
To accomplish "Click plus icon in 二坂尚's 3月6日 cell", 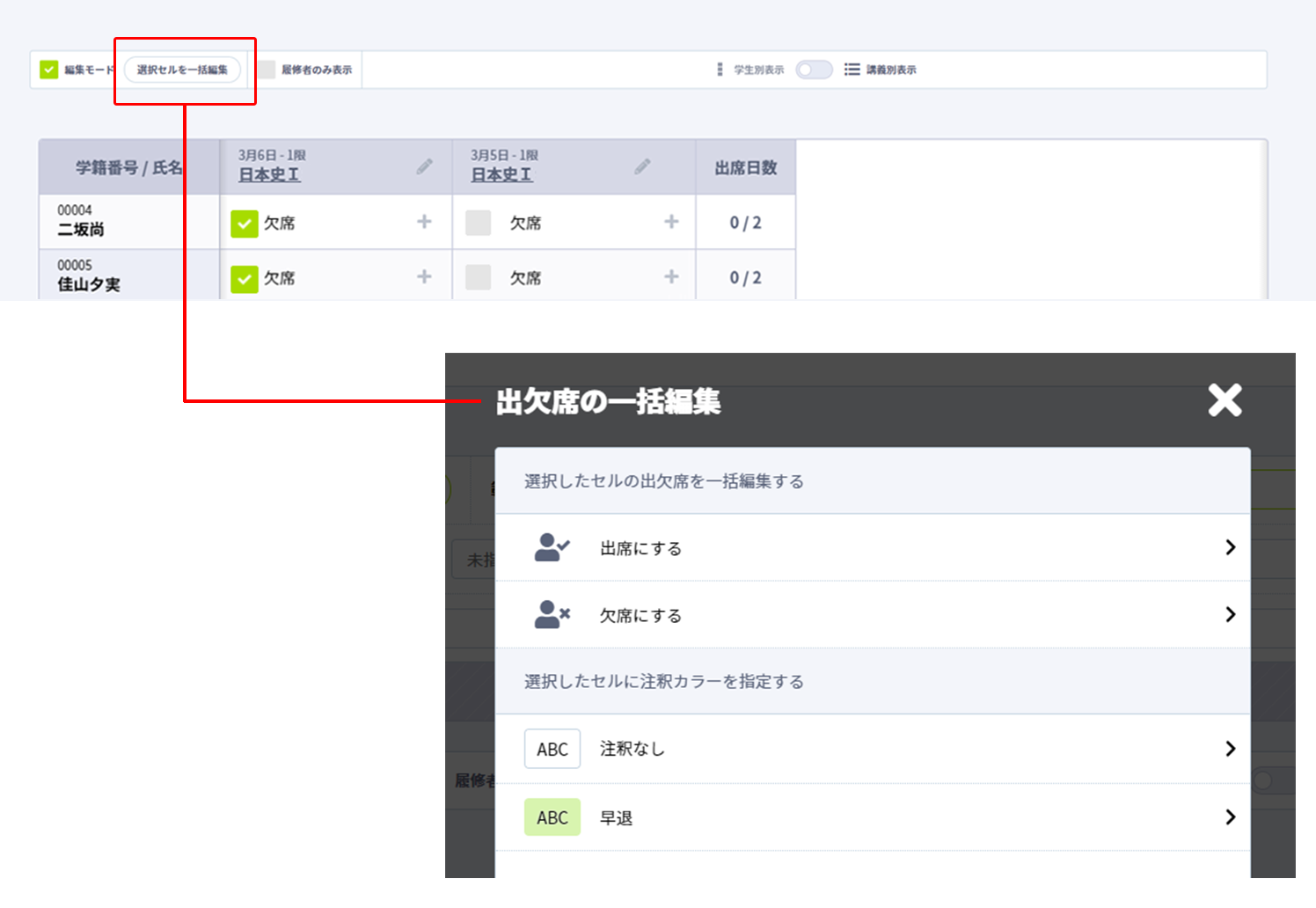I will pos(424,222).
